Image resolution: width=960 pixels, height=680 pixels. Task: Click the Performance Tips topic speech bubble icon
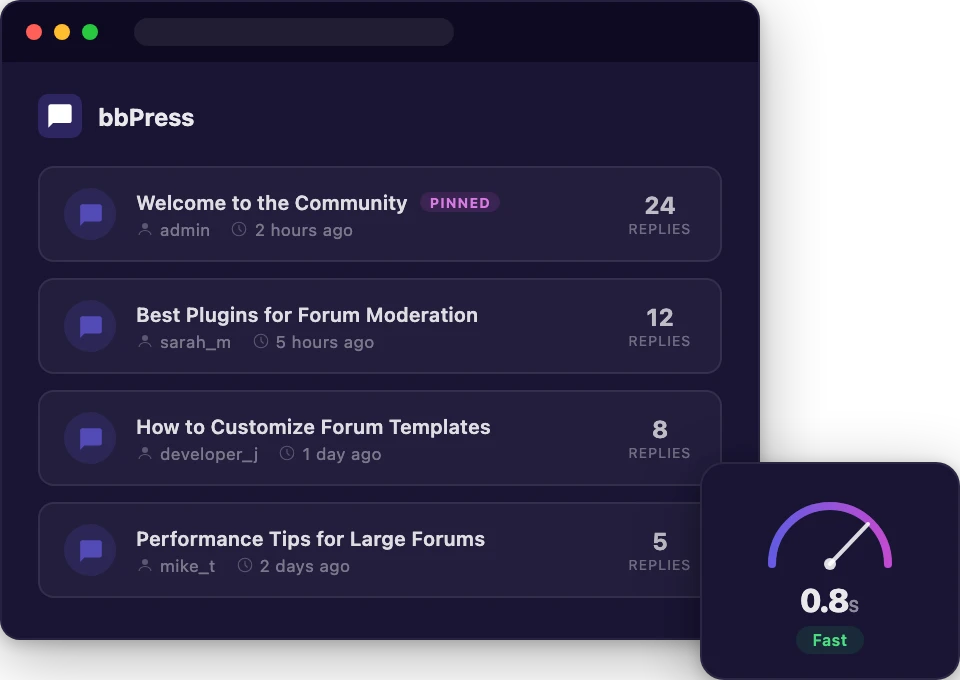pos(90,550)
